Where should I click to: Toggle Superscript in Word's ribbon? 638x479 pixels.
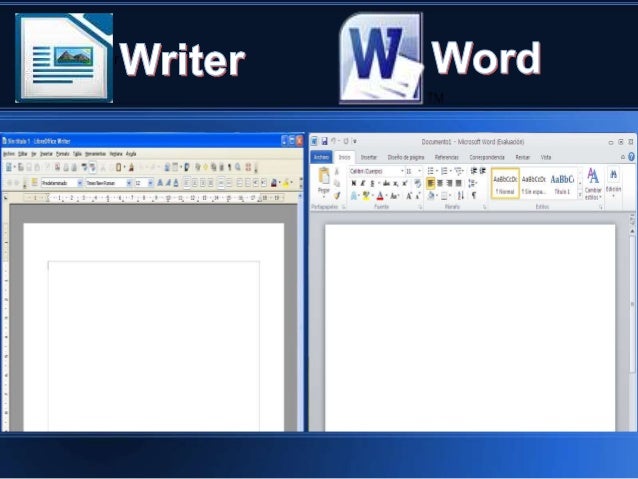click(404, 183)
